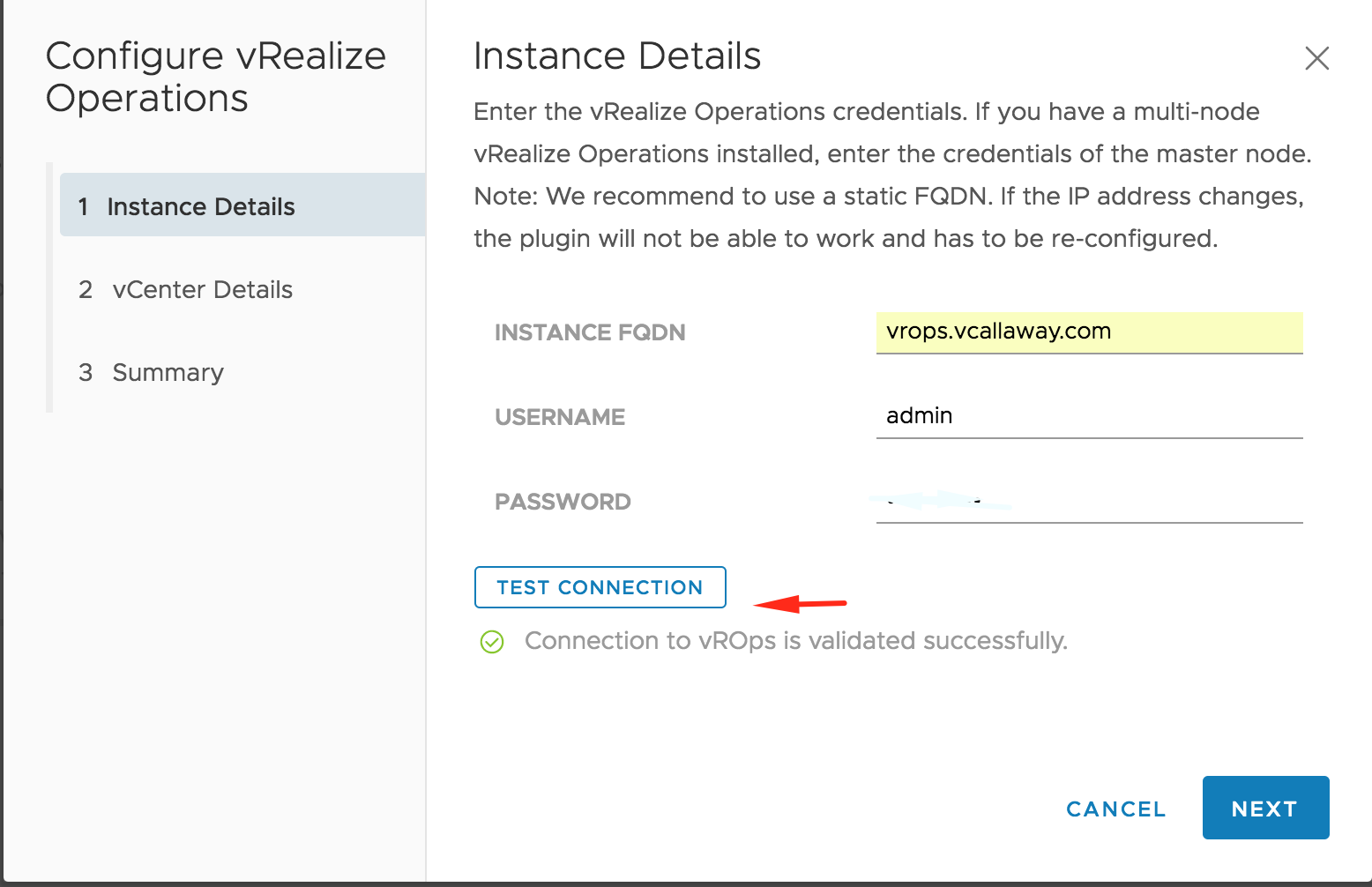Click the Instance FQDN field with vrops.vcallaway.com
1372x887 pixels.
coord(1089,332)
